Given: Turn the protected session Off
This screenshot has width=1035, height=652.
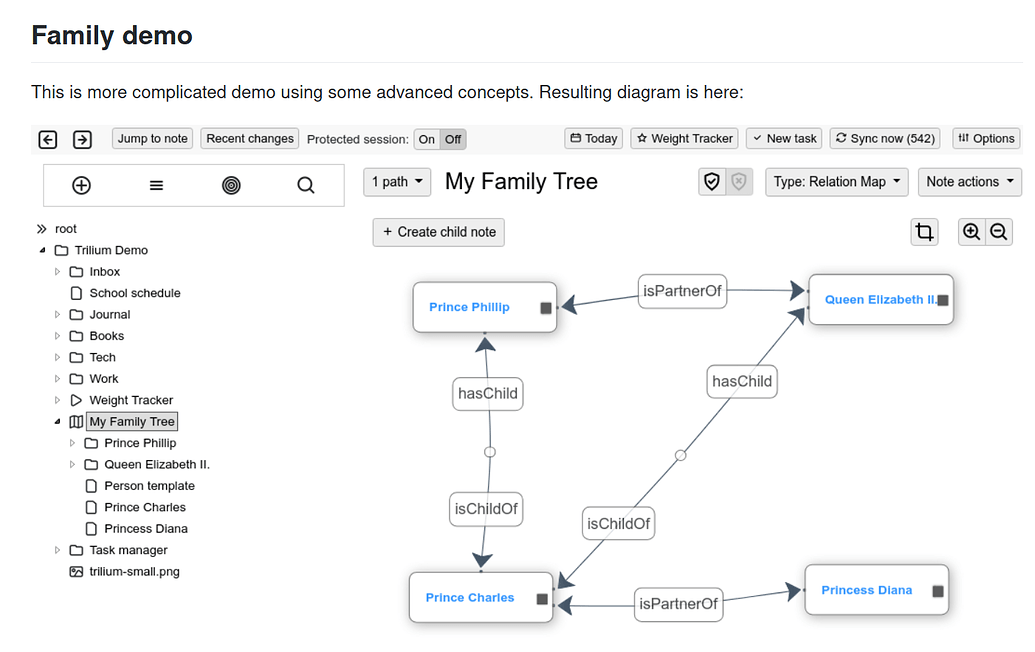Looking at the screenshot, I should pyautogui.click(x=451, y=140).
